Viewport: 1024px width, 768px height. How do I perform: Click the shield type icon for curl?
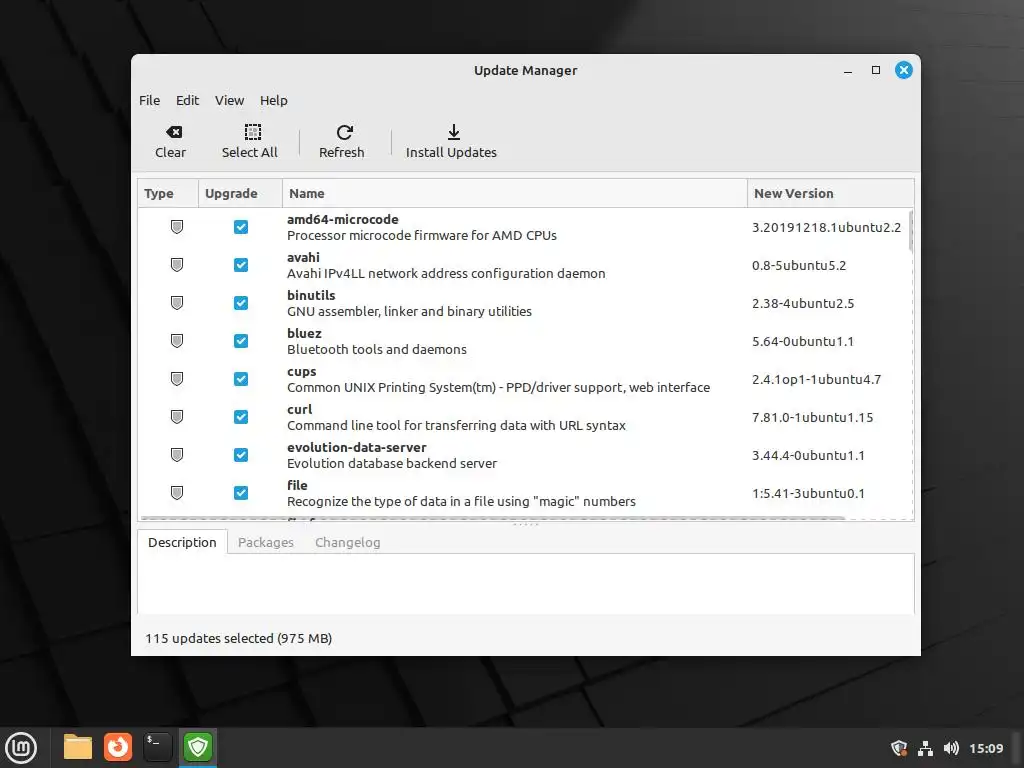point(176,417)
